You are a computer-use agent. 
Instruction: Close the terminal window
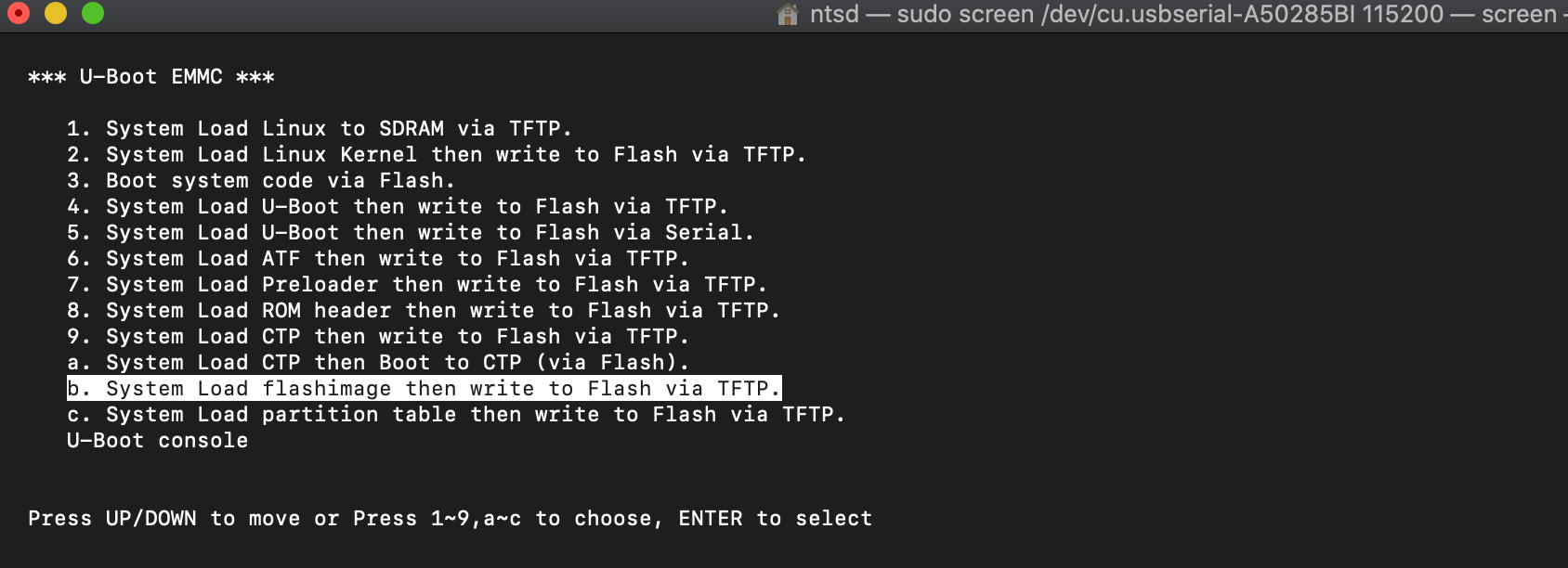(x=20, y=15)
